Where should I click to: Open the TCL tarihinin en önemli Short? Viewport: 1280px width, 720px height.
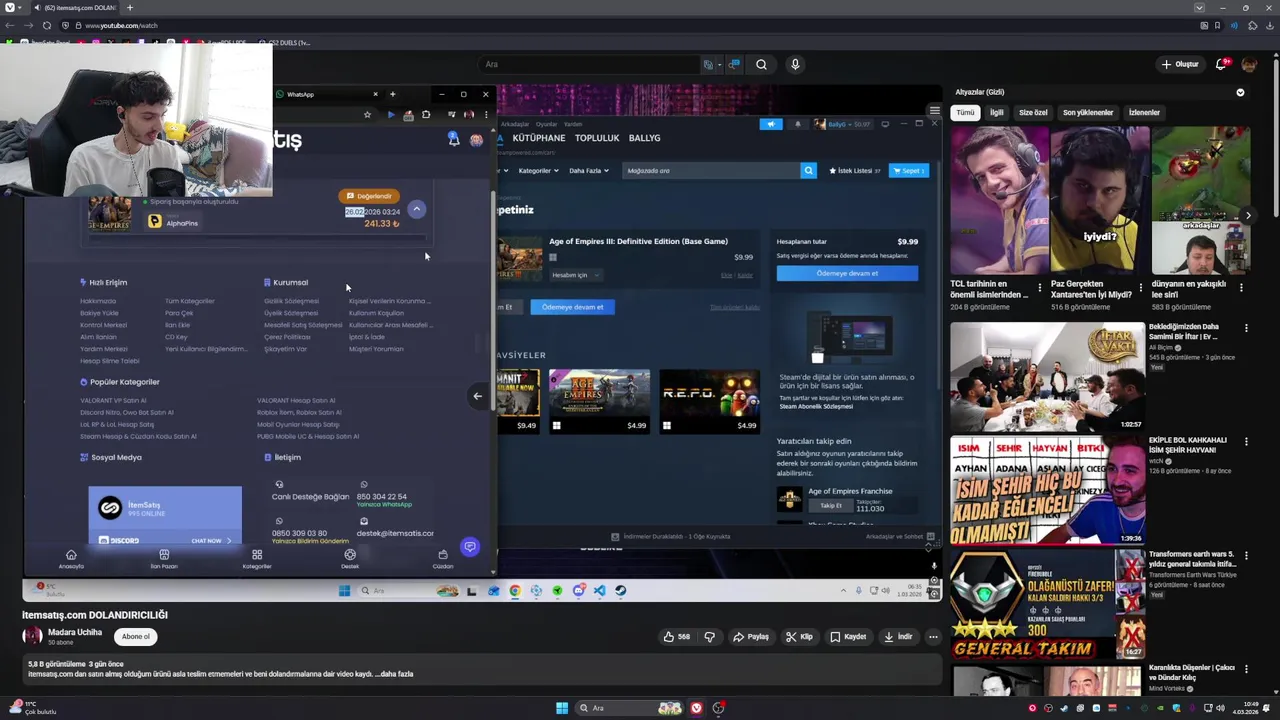(999, 200)
